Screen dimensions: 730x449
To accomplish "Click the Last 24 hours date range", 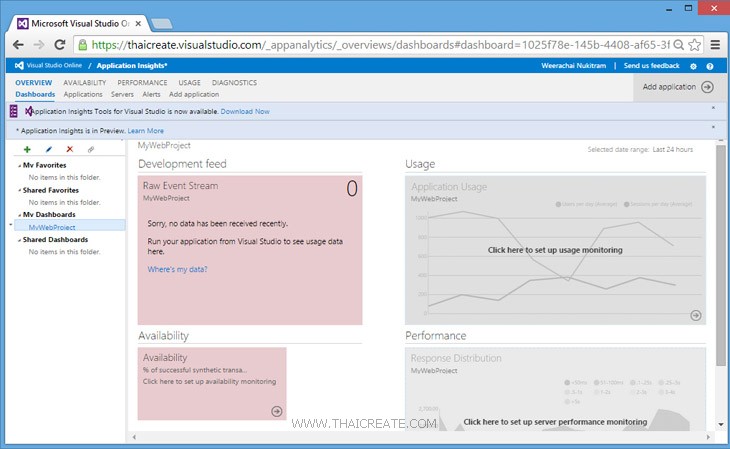I will click(x=673, y=150).
